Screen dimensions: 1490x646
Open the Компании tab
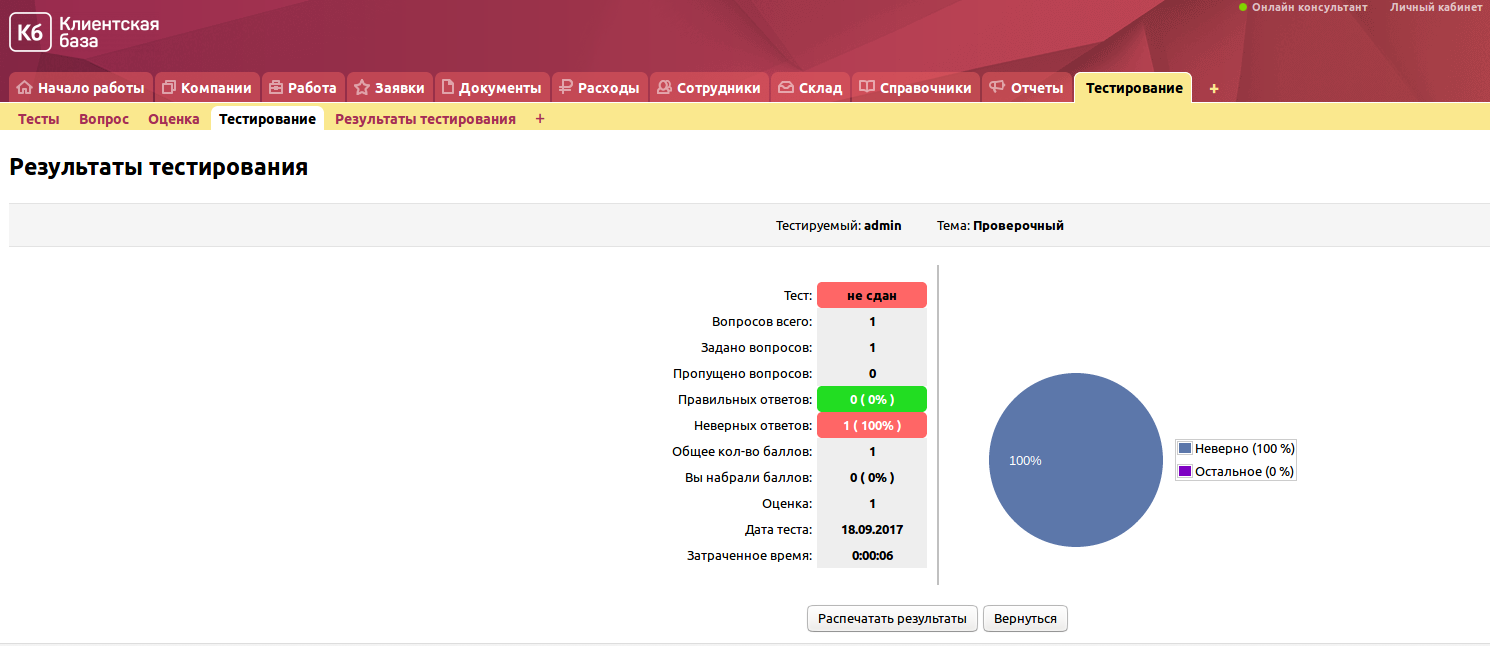click(207, 88)
